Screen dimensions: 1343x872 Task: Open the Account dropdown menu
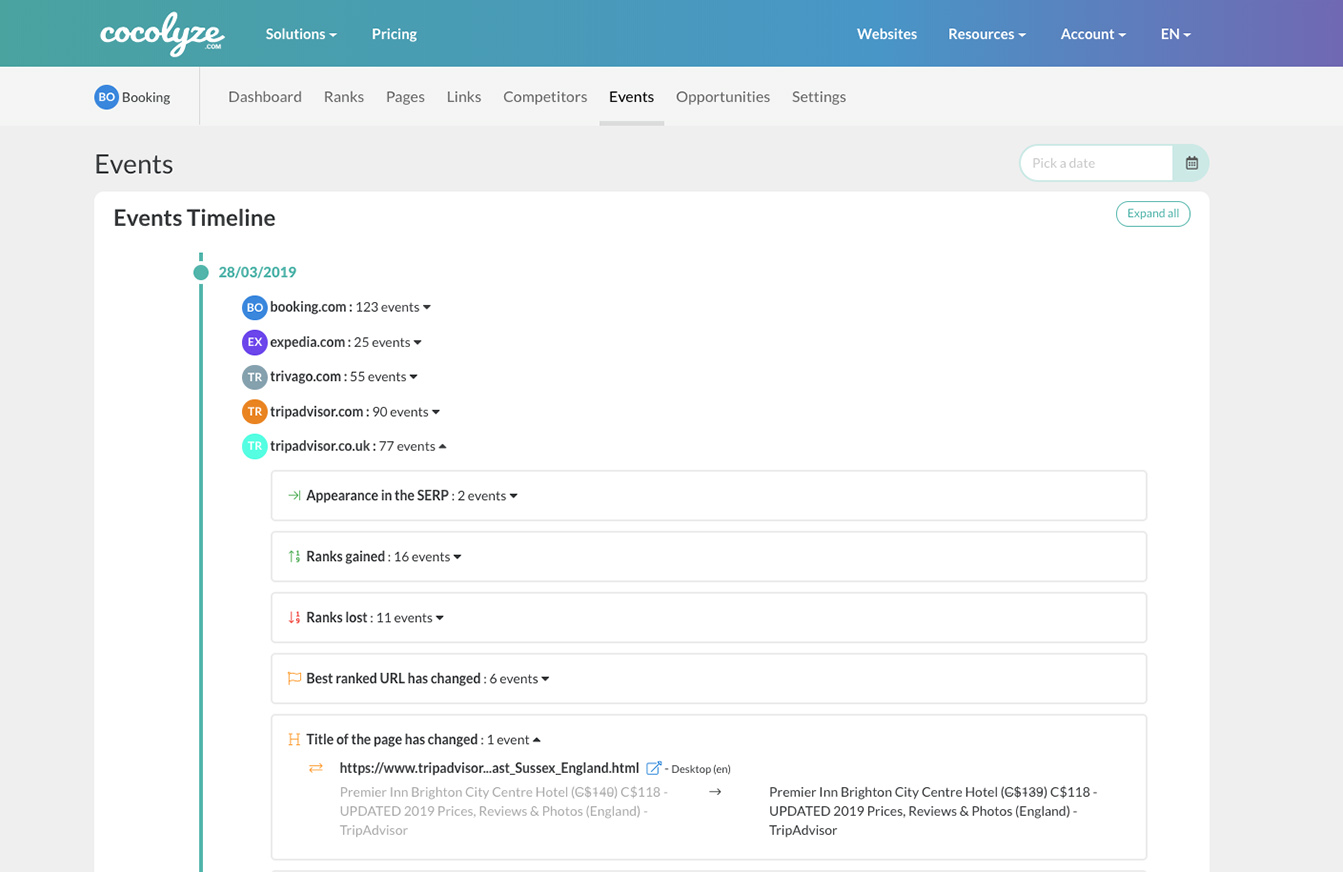tap(1093, 34)
